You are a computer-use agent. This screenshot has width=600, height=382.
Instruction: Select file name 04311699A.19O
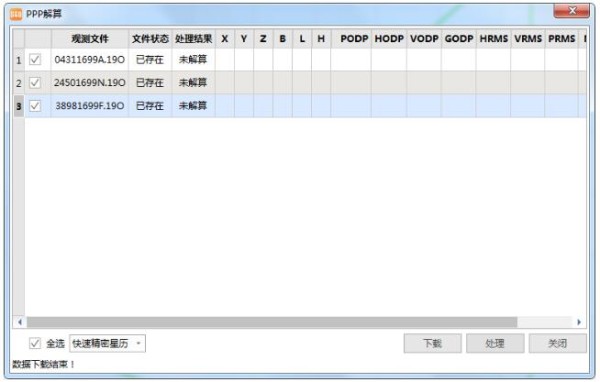tap(90, 60)
